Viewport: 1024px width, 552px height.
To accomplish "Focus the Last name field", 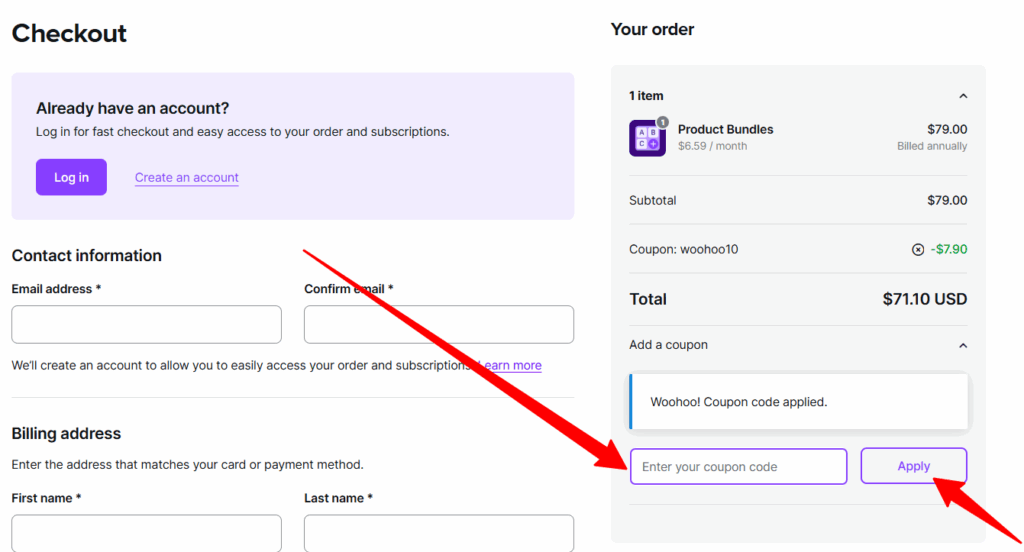I will (439, 533).
